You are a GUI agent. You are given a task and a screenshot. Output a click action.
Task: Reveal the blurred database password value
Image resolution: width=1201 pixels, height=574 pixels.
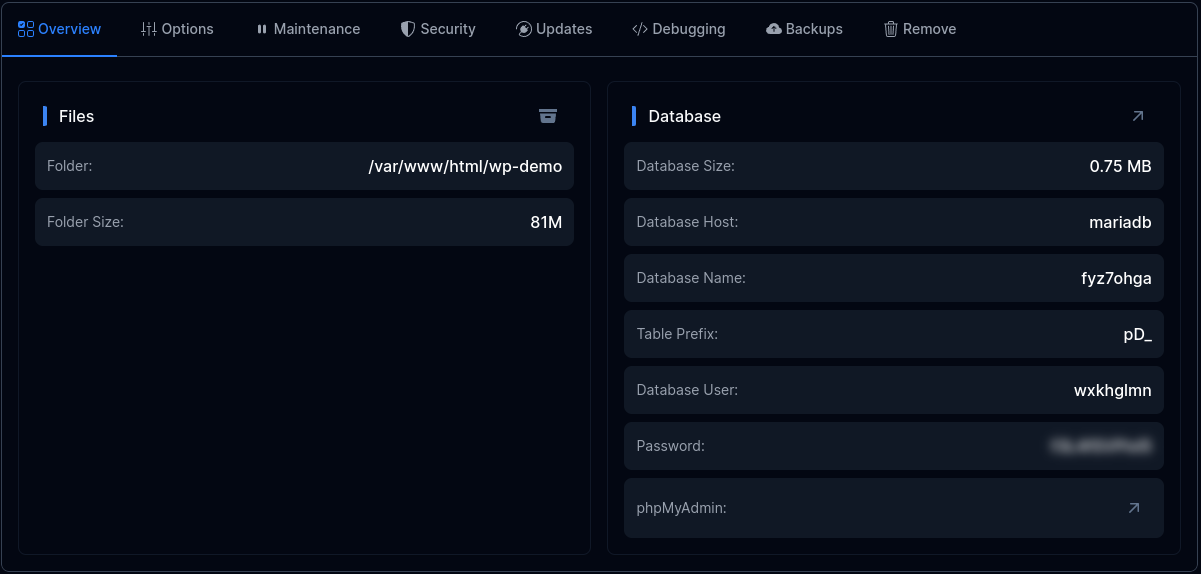pos(1103,446)
